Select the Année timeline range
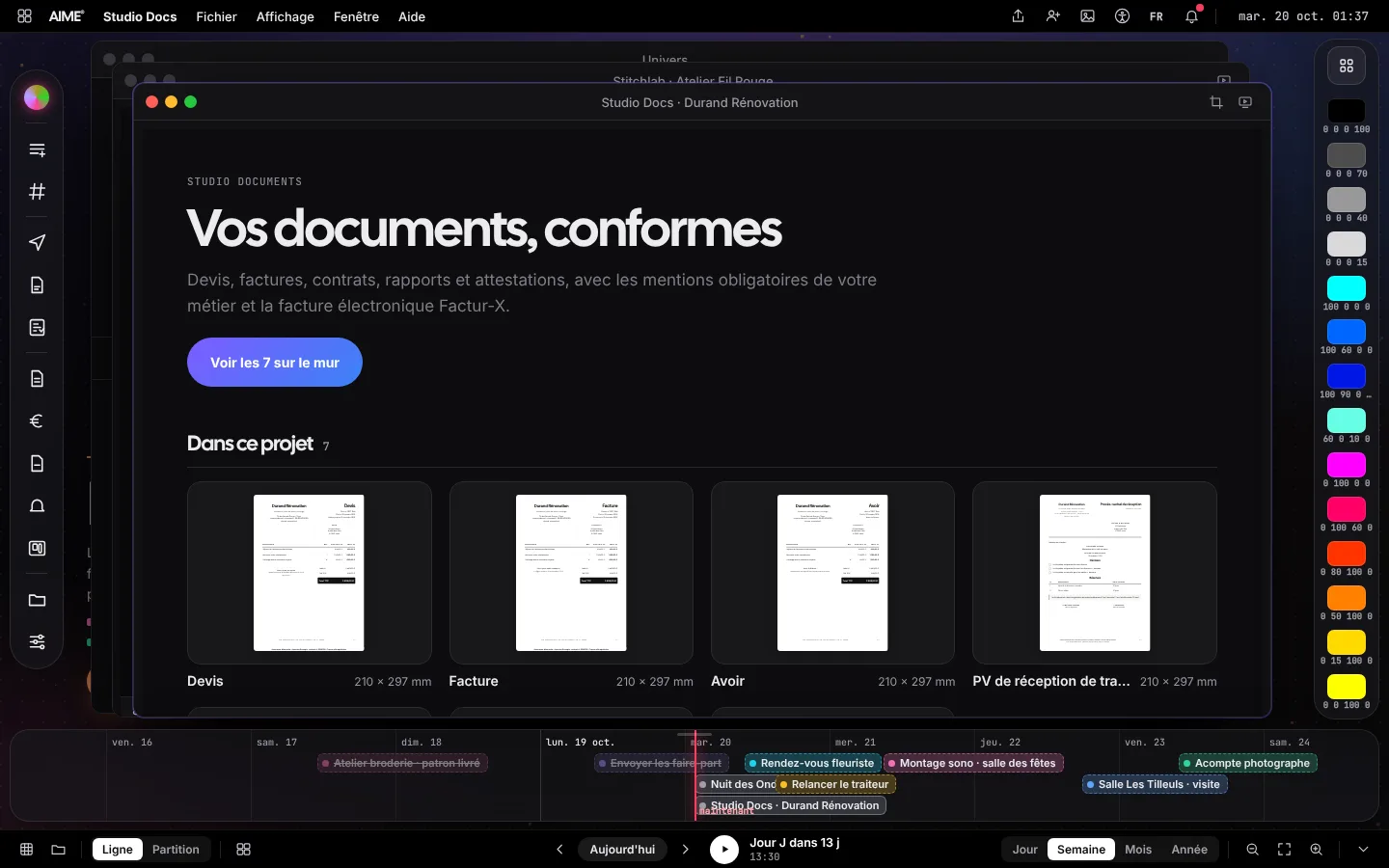The image size is (1389, 868). coord(1189,850)
